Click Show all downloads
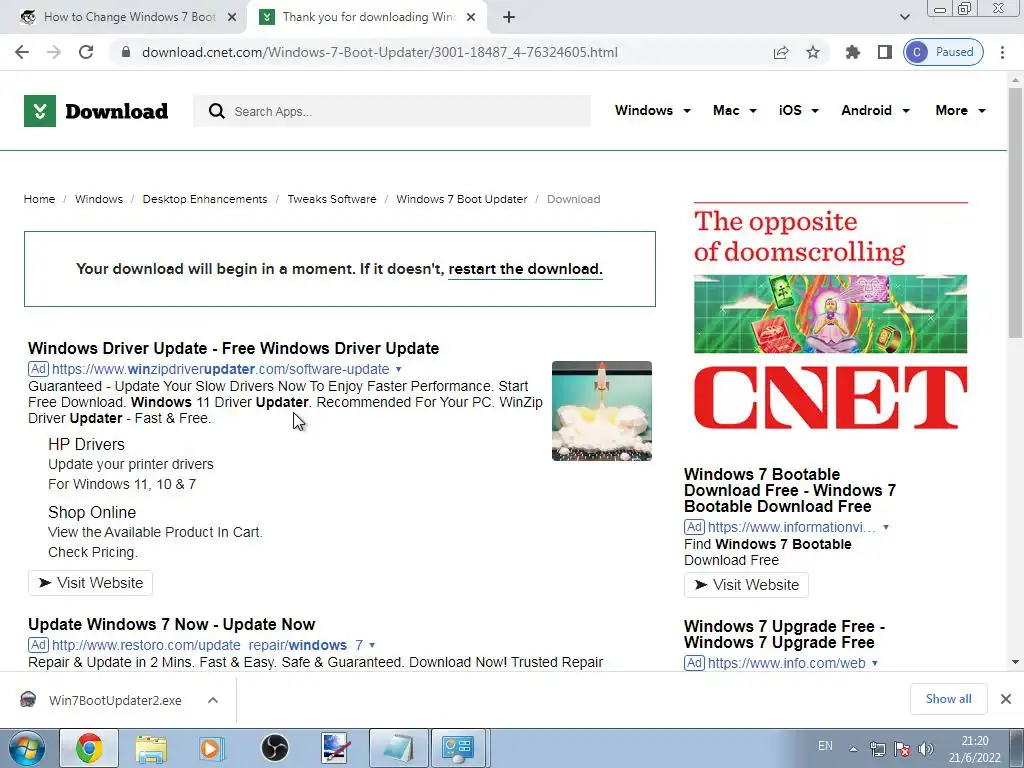The width and height of the screenshot is (1024, 768). coord(948,699)
